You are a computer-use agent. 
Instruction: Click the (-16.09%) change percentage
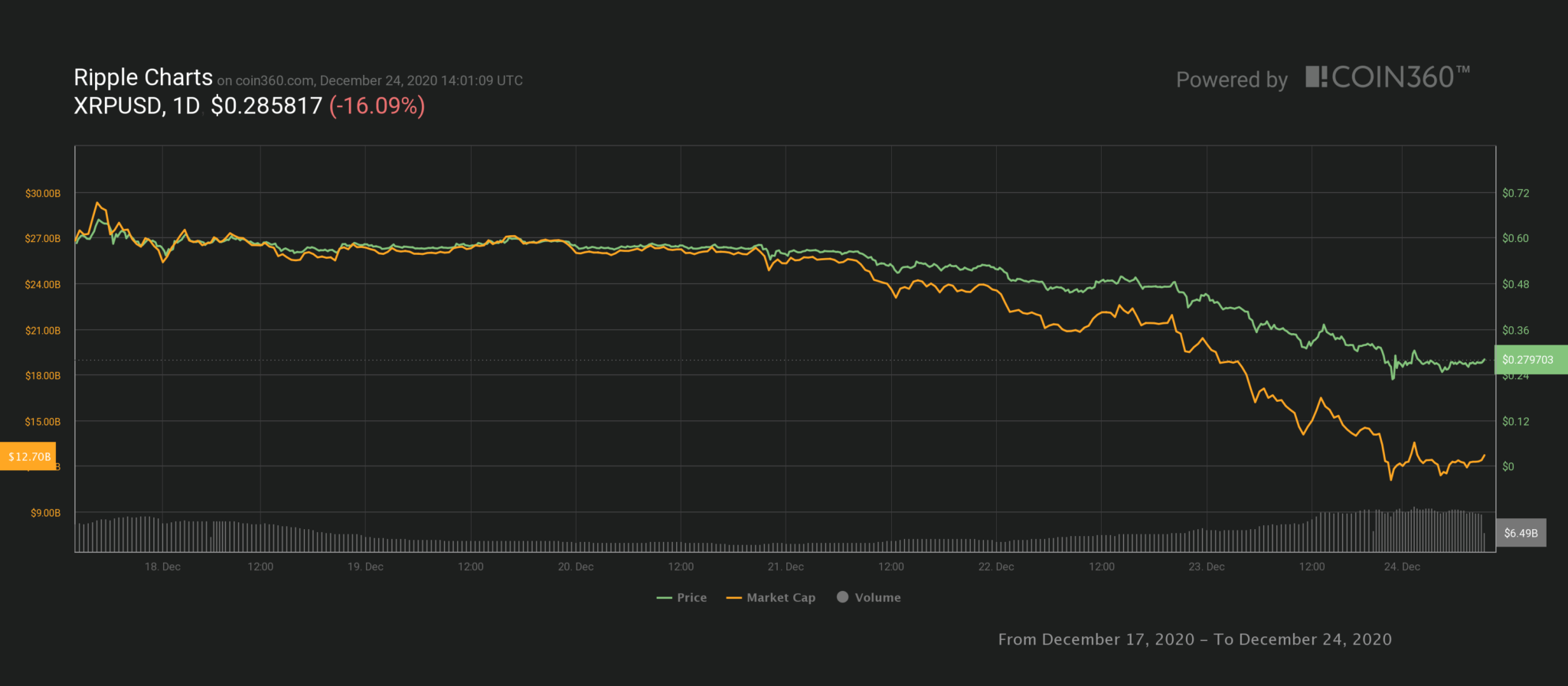377,106
